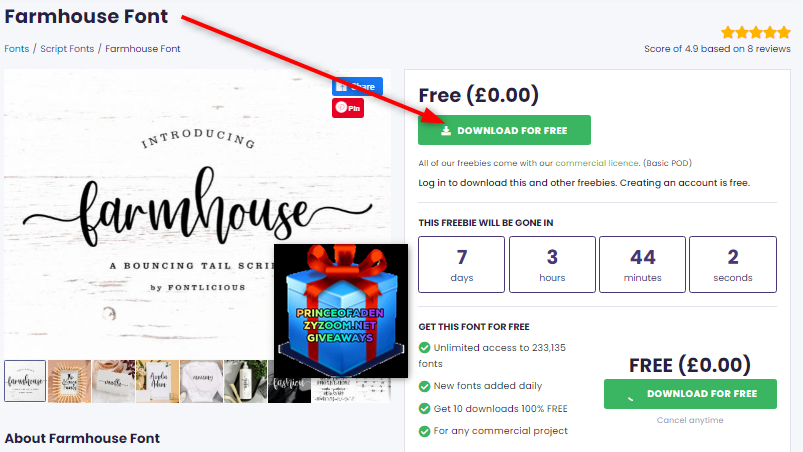Click the download icon in the top green button

pos(446,131)
